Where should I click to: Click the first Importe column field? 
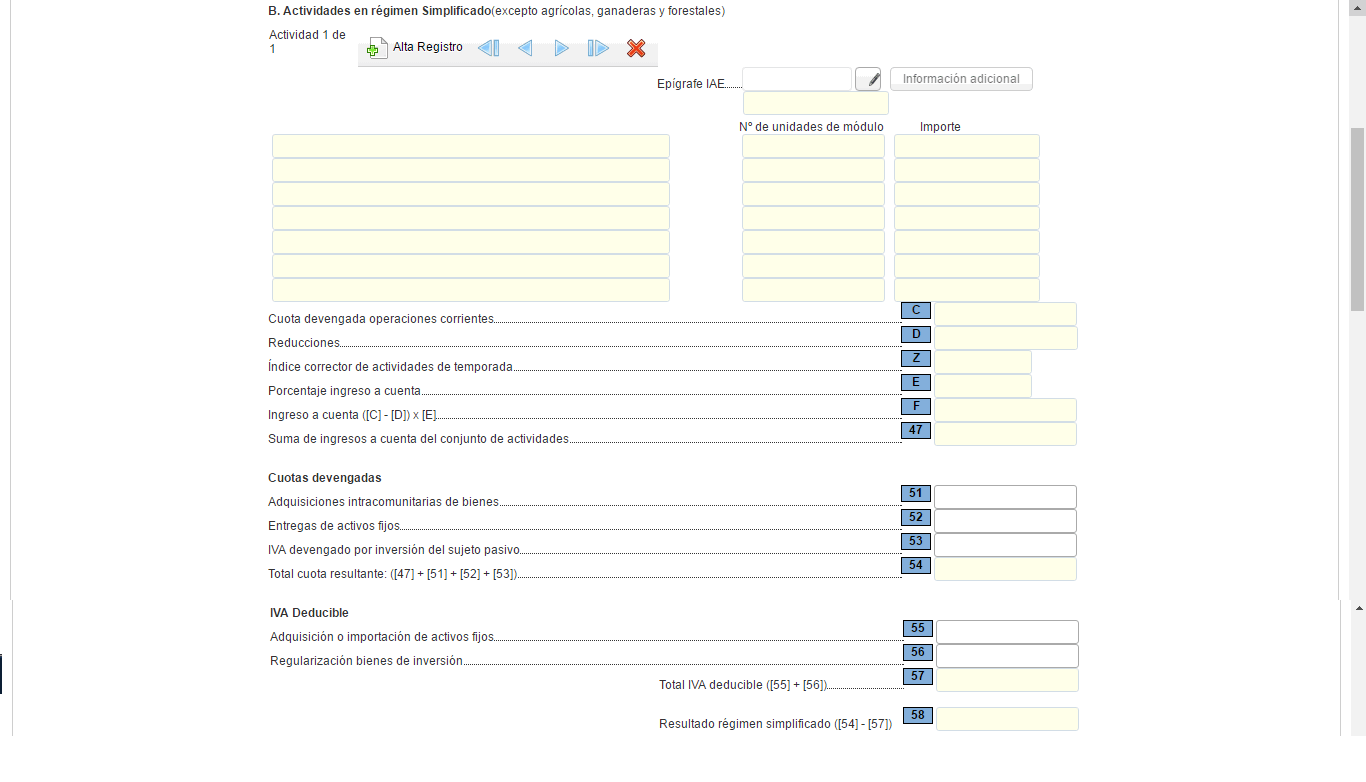[966, 146]
